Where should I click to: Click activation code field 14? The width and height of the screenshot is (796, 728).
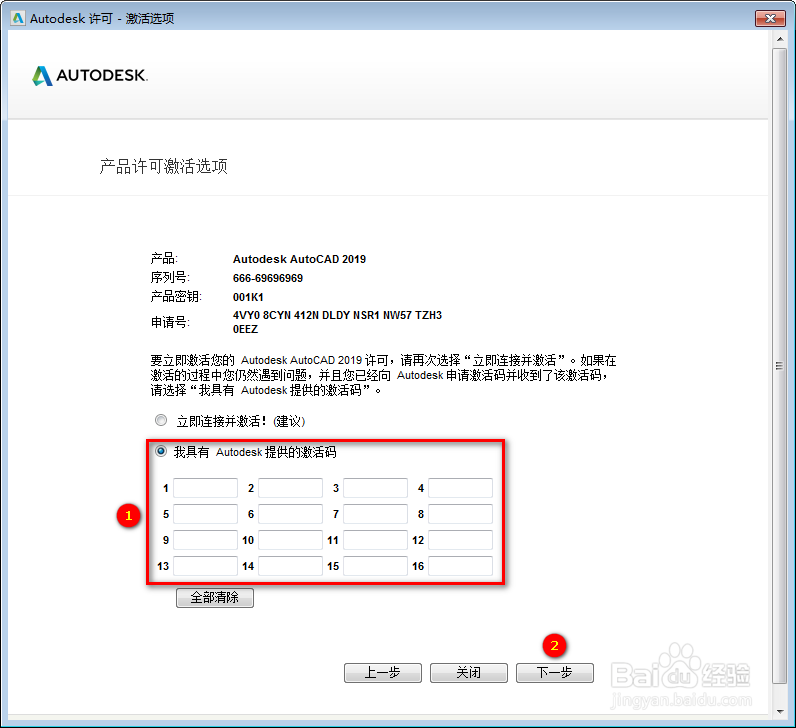[290, 566]
